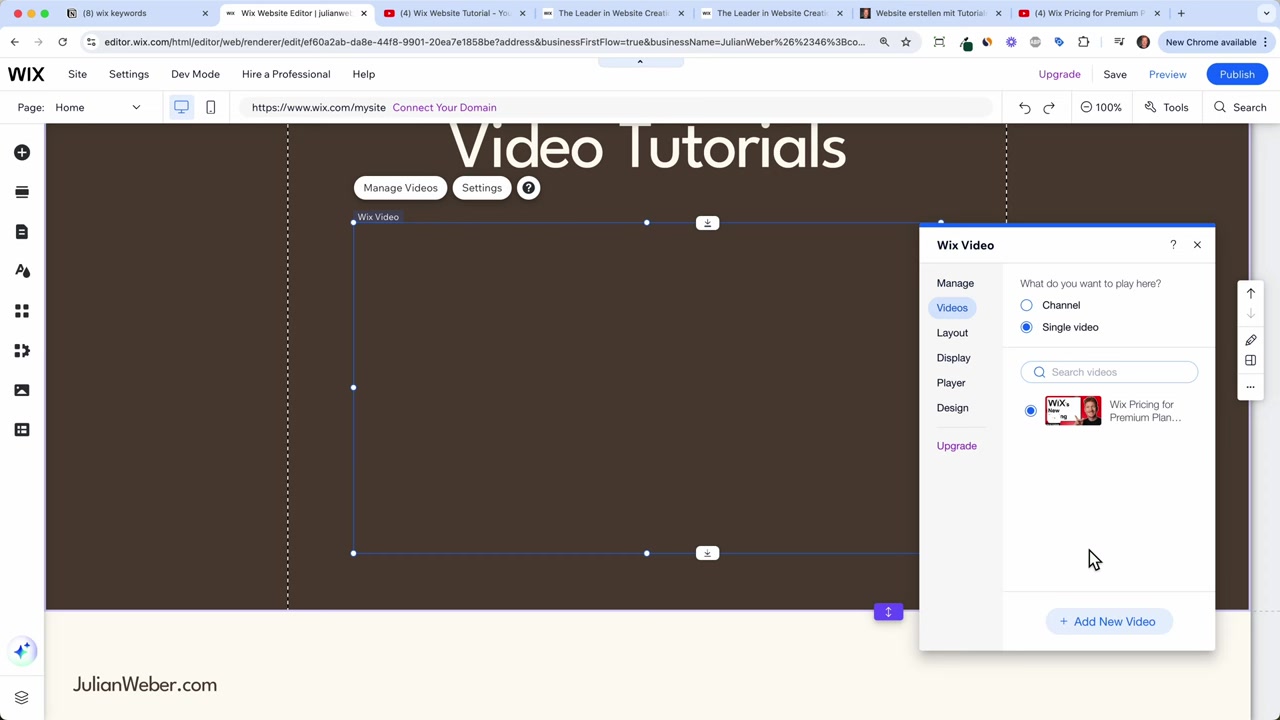Select the Single video radio option
Screen dimensions: 1280x720
coord(1026,327)
